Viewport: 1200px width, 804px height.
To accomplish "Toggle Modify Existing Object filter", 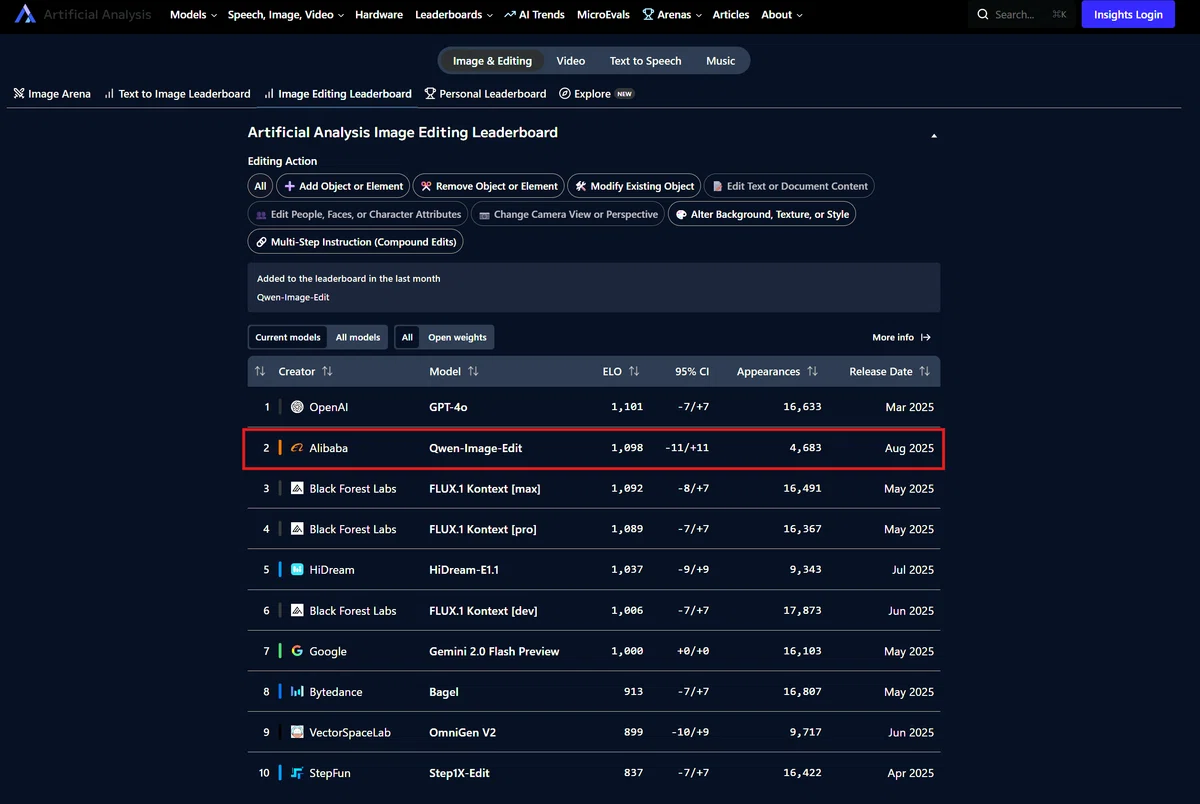I will pos(634,186).
